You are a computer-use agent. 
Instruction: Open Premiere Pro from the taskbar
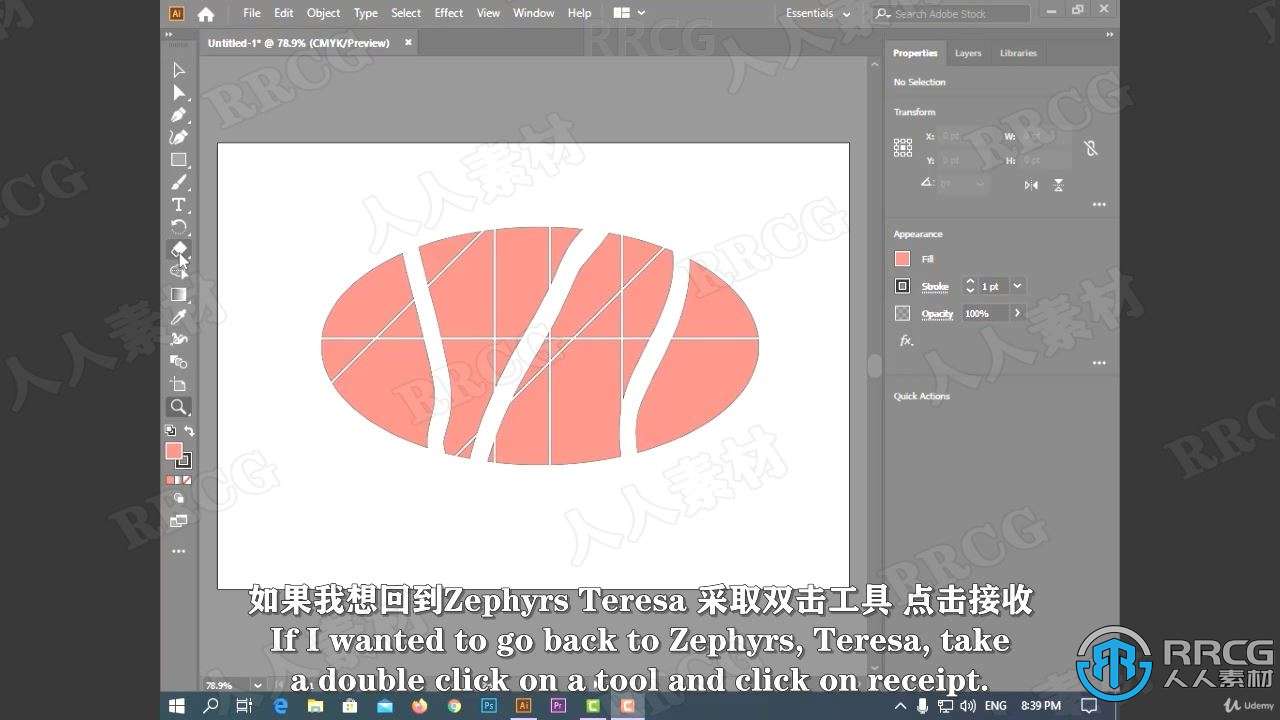(x=558, y=705)
